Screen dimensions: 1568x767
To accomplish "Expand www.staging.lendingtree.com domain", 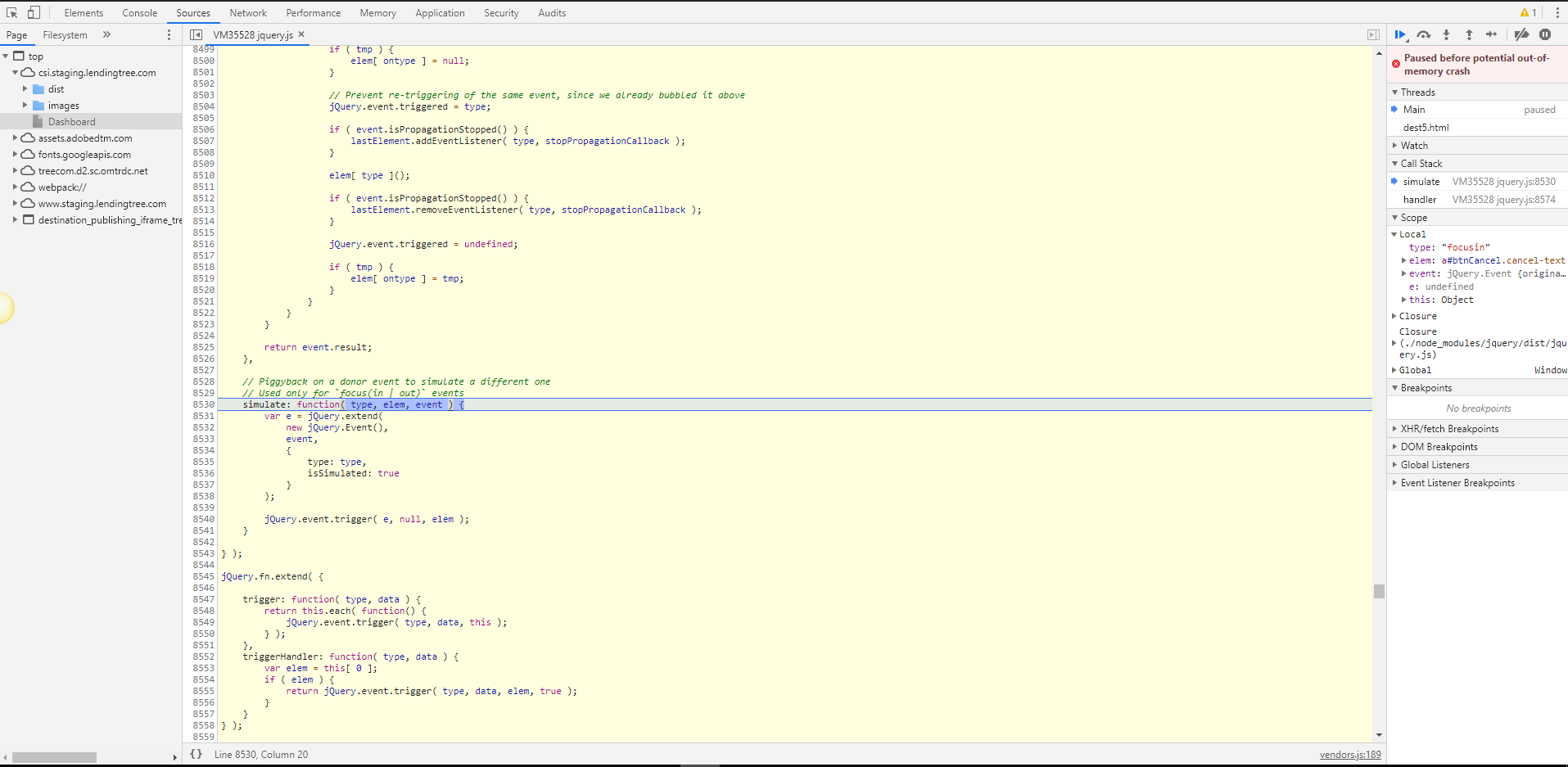I will [16, 203].
